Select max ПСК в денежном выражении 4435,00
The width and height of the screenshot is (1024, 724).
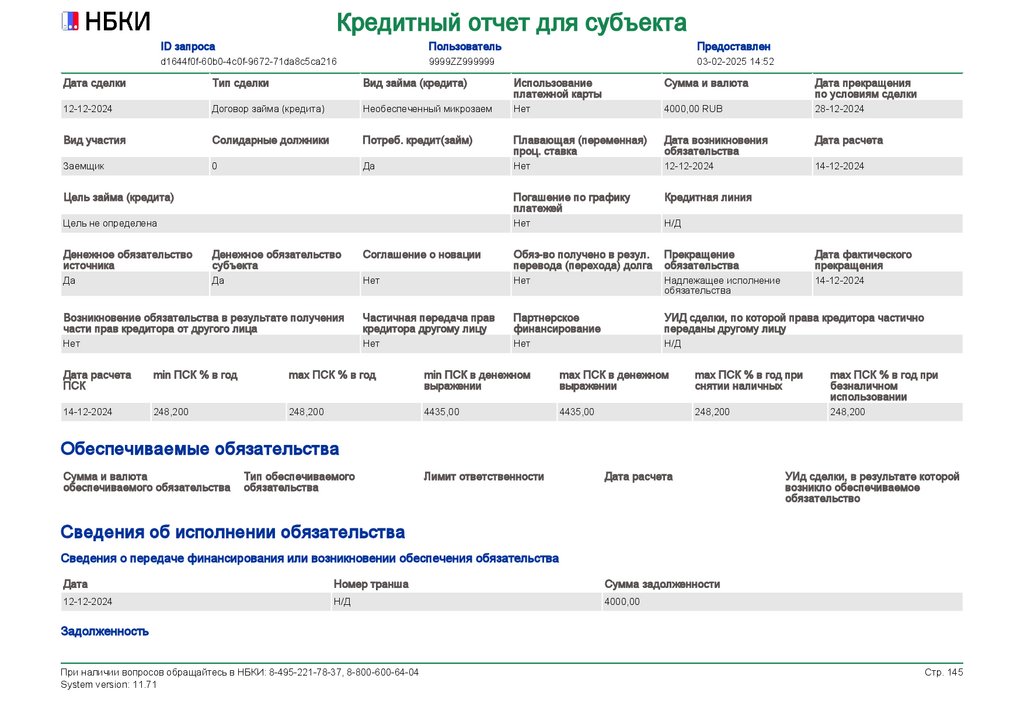coord(624,412)
